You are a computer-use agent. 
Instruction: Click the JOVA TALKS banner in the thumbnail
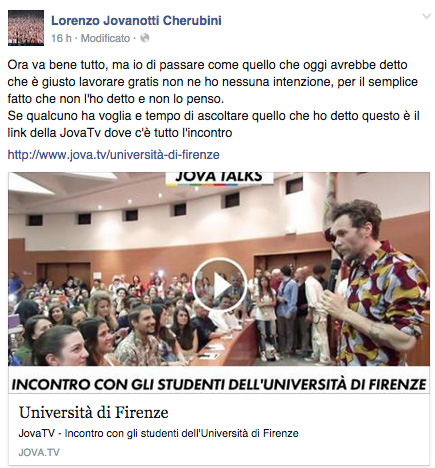(x=219, y=178)
